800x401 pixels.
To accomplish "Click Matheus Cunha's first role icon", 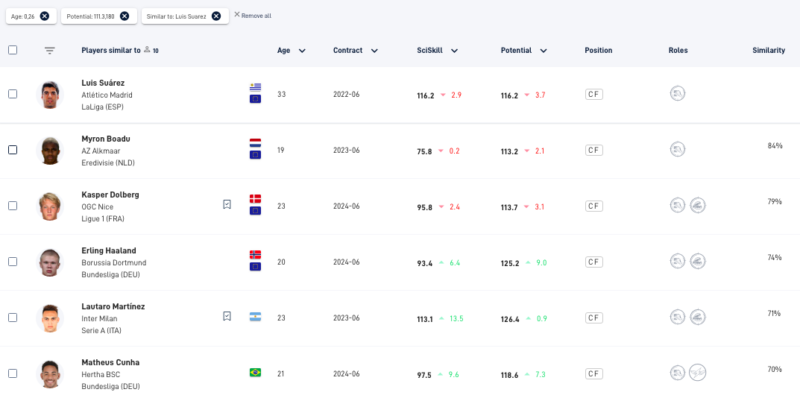I will (678, 372).
